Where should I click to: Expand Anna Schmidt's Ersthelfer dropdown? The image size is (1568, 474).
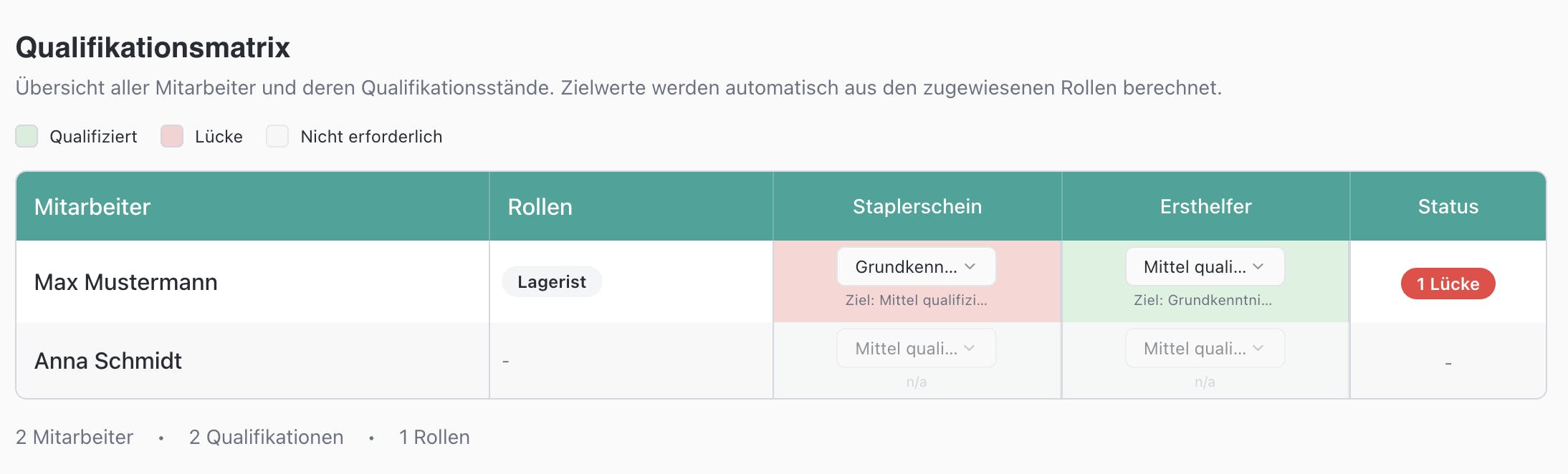tap(1205, 349)
